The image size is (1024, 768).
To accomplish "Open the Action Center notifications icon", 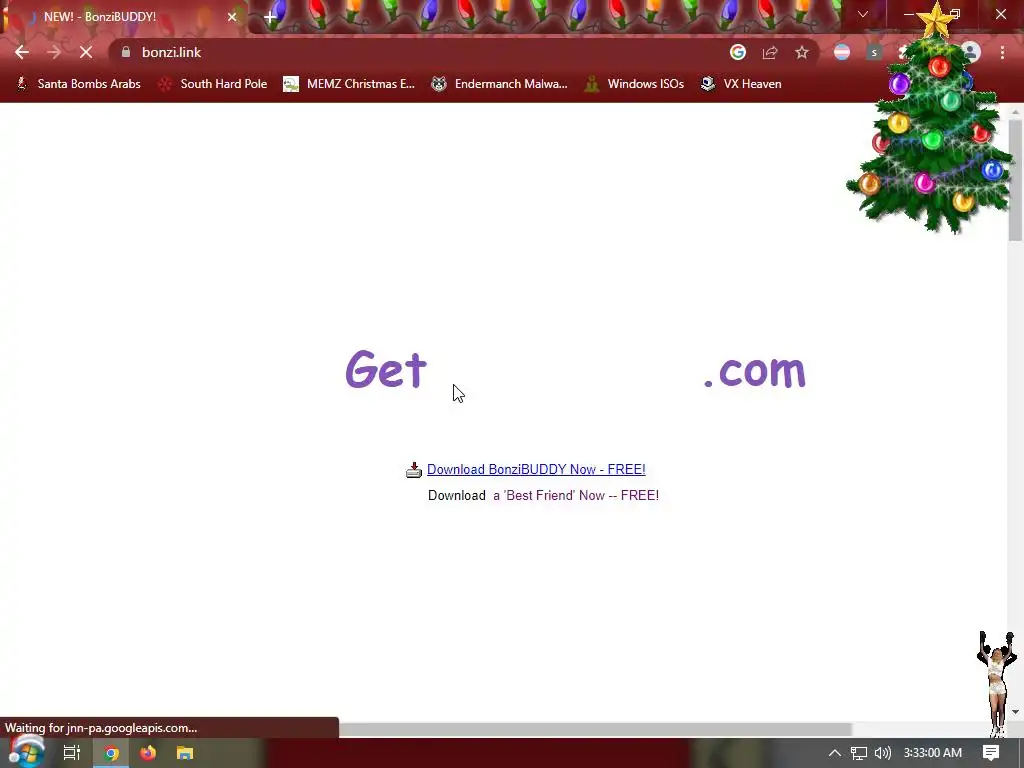I will tap(991, 753).
